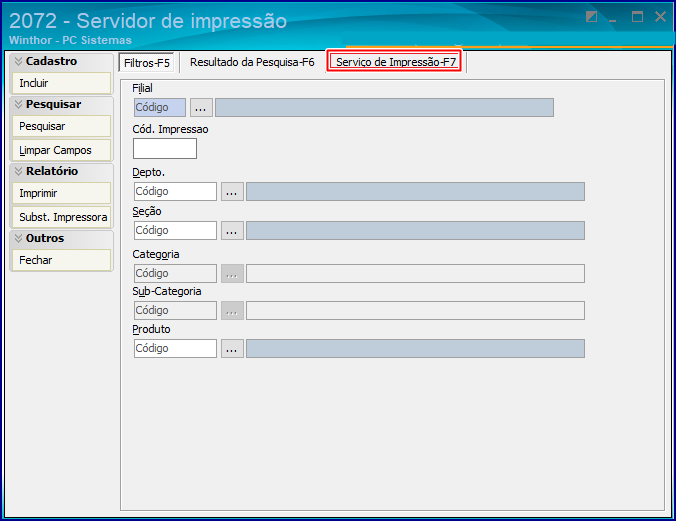
Task: Open Sub-Categoria lookup ellipsis button
Action: (232, 311)
